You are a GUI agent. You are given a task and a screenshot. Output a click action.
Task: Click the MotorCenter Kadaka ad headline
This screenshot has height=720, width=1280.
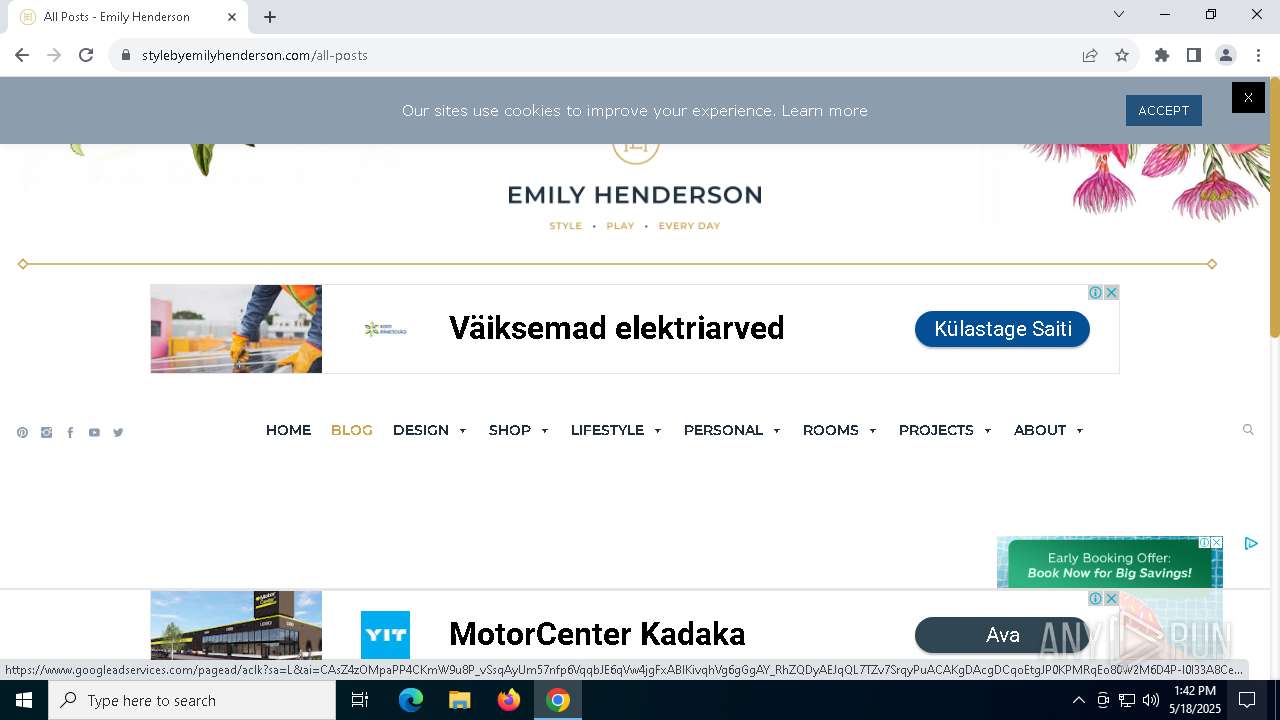(597, 634)
